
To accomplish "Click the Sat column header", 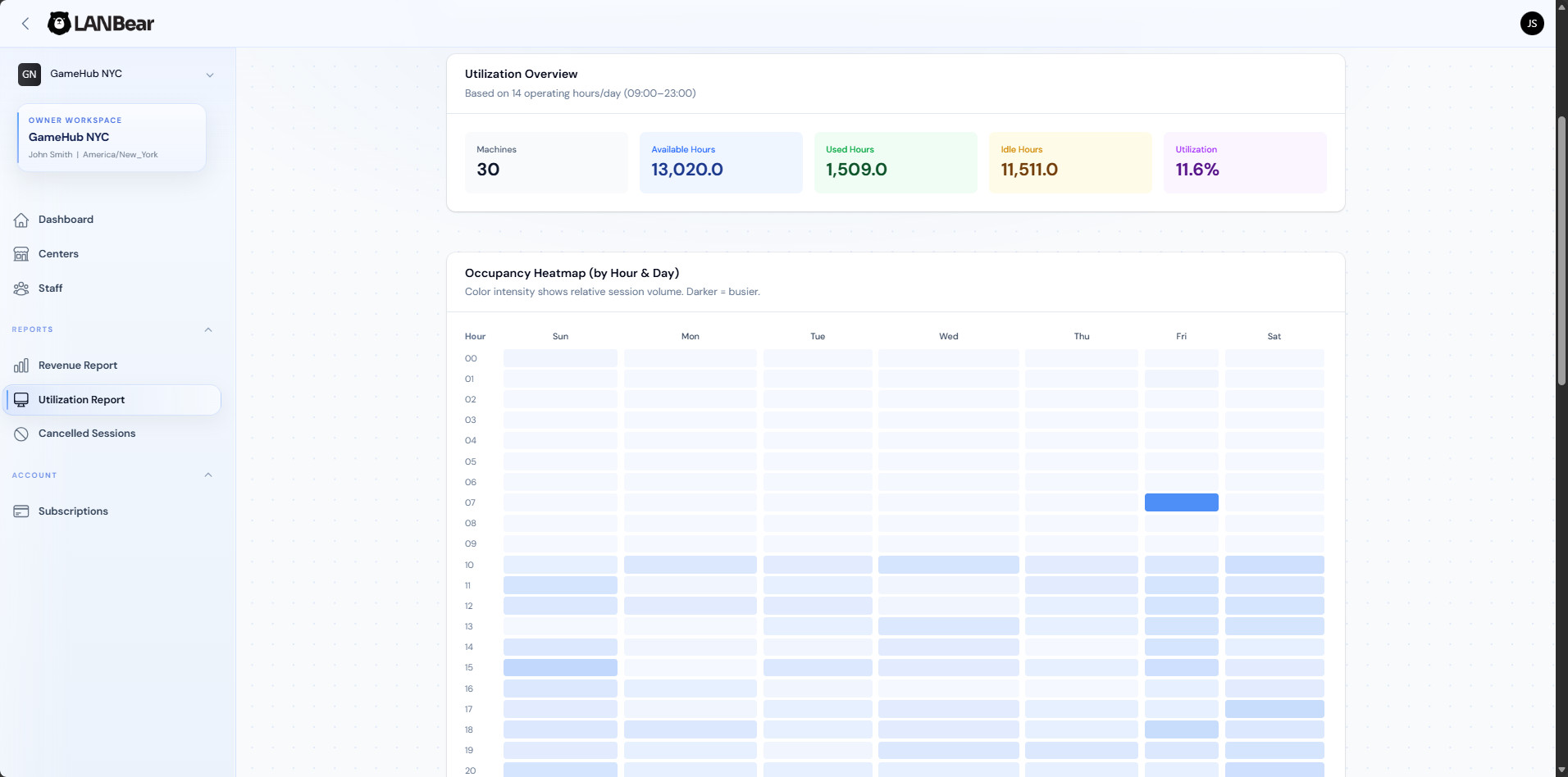I will coord(1274,337).
